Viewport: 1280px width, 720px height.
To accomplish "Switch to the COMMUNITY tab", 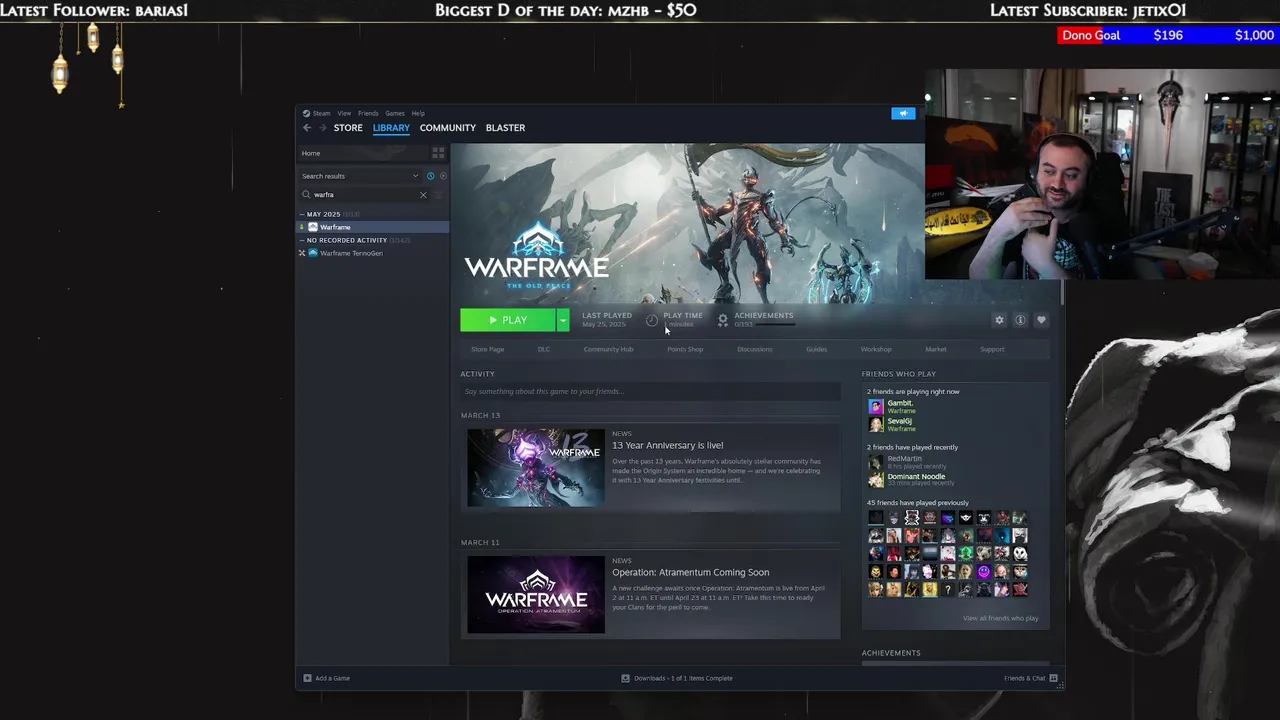I will point(447,128).
